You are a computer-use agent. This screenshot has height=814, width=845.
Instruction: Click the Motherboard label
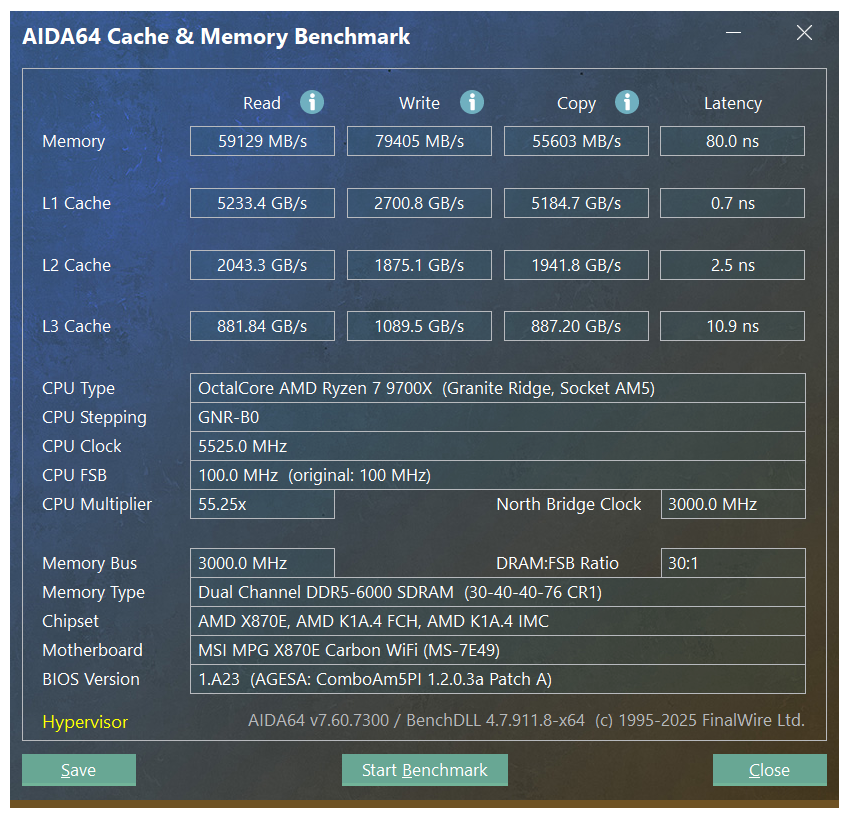tap(93, 651)
